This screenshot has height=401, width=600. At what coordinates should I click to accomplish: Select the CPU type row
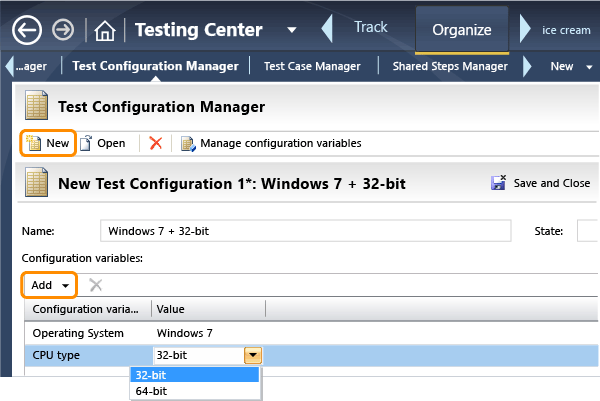311,355
